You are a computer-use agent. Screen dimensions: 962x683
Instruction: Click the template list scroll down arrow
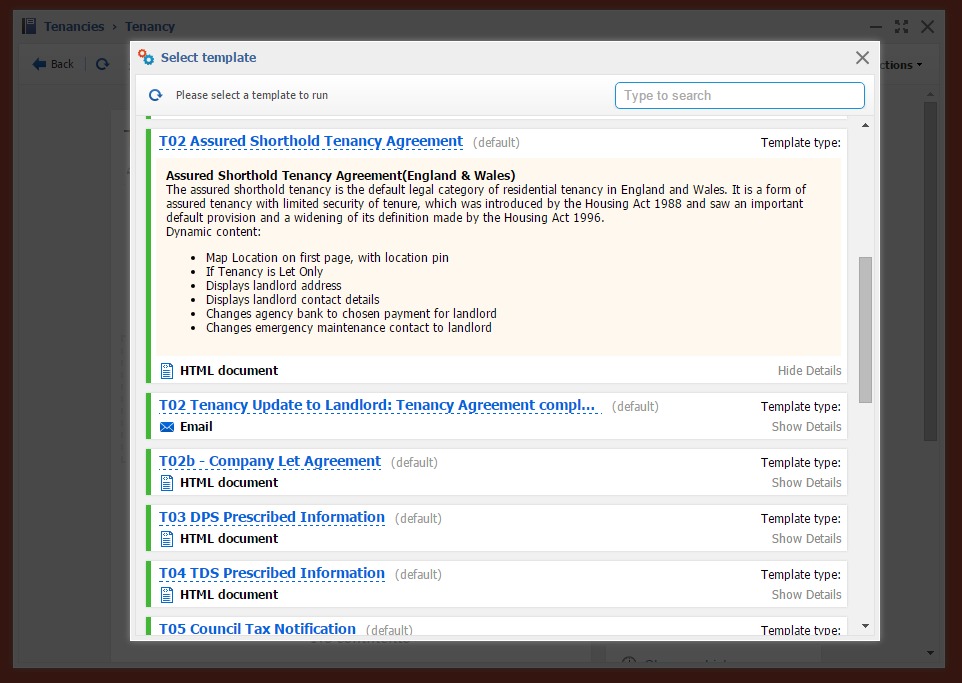tap(865, 626)
